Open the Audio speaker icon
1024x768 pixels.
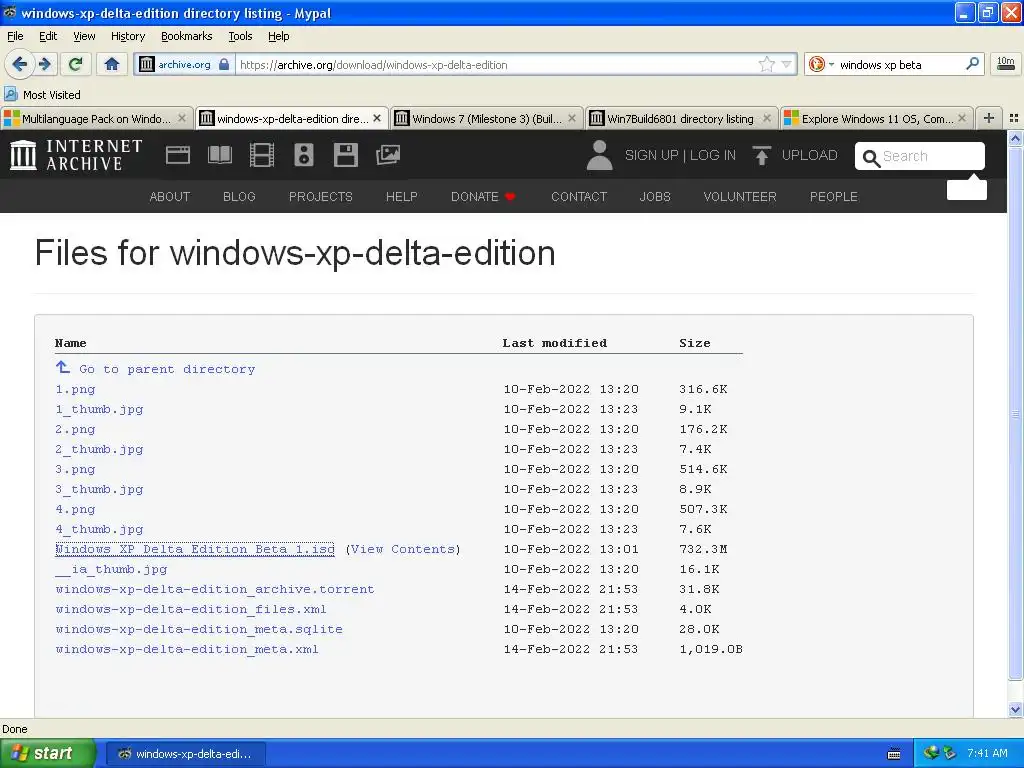[304, 155]
